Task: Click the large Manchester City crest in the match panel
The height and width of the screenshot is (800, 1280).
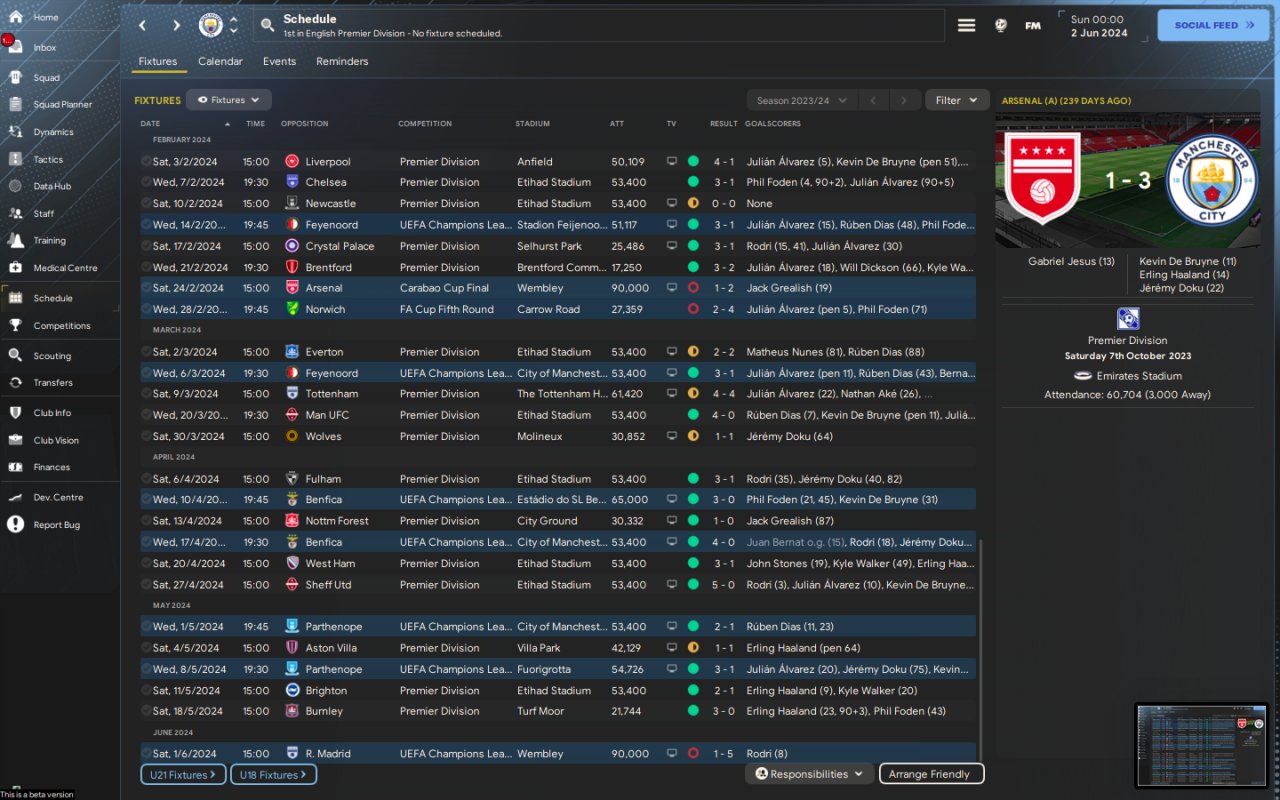Action: click(1212, 180)
